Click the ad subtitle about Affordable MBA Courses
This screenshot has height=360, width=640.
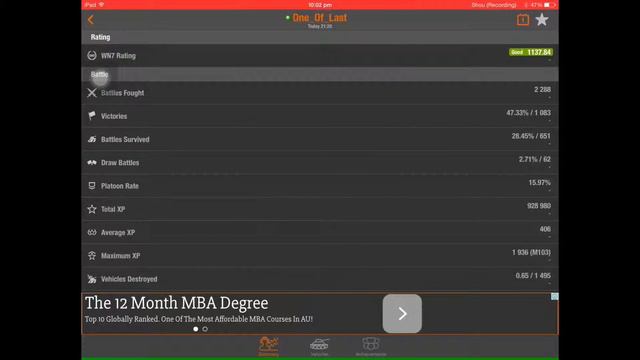coord(199,319)
